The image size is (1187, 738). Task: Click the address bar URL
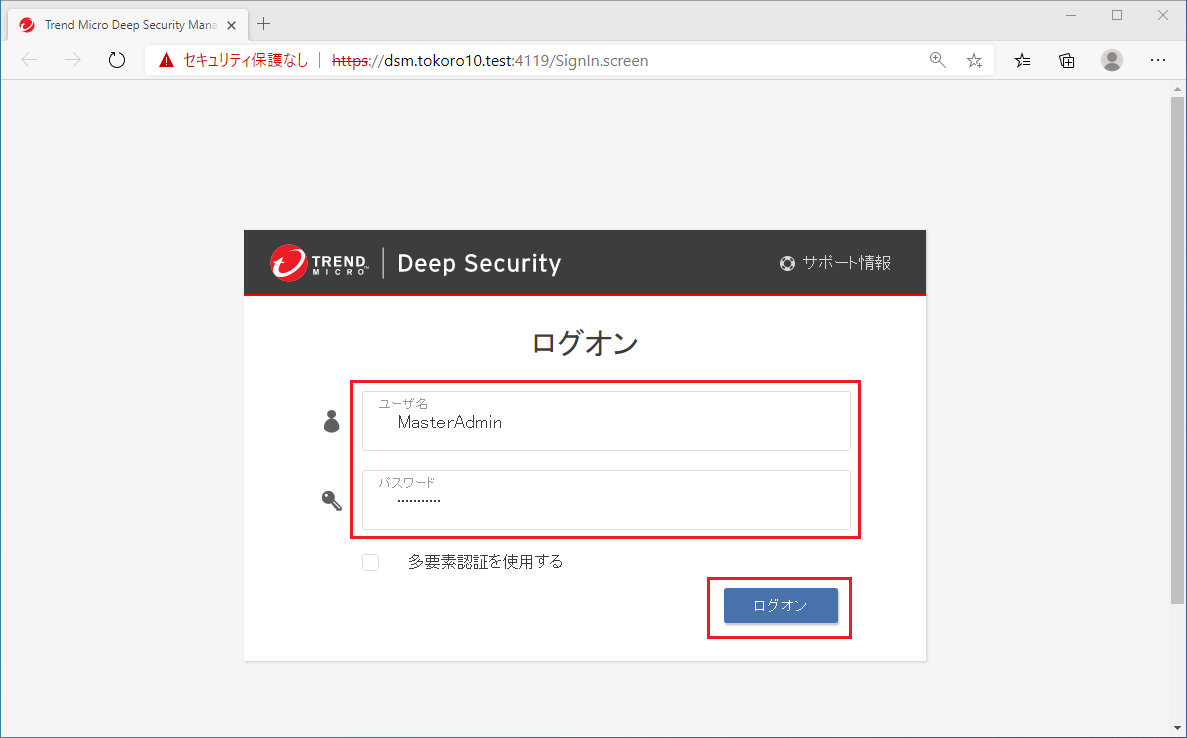click(490, 61)
